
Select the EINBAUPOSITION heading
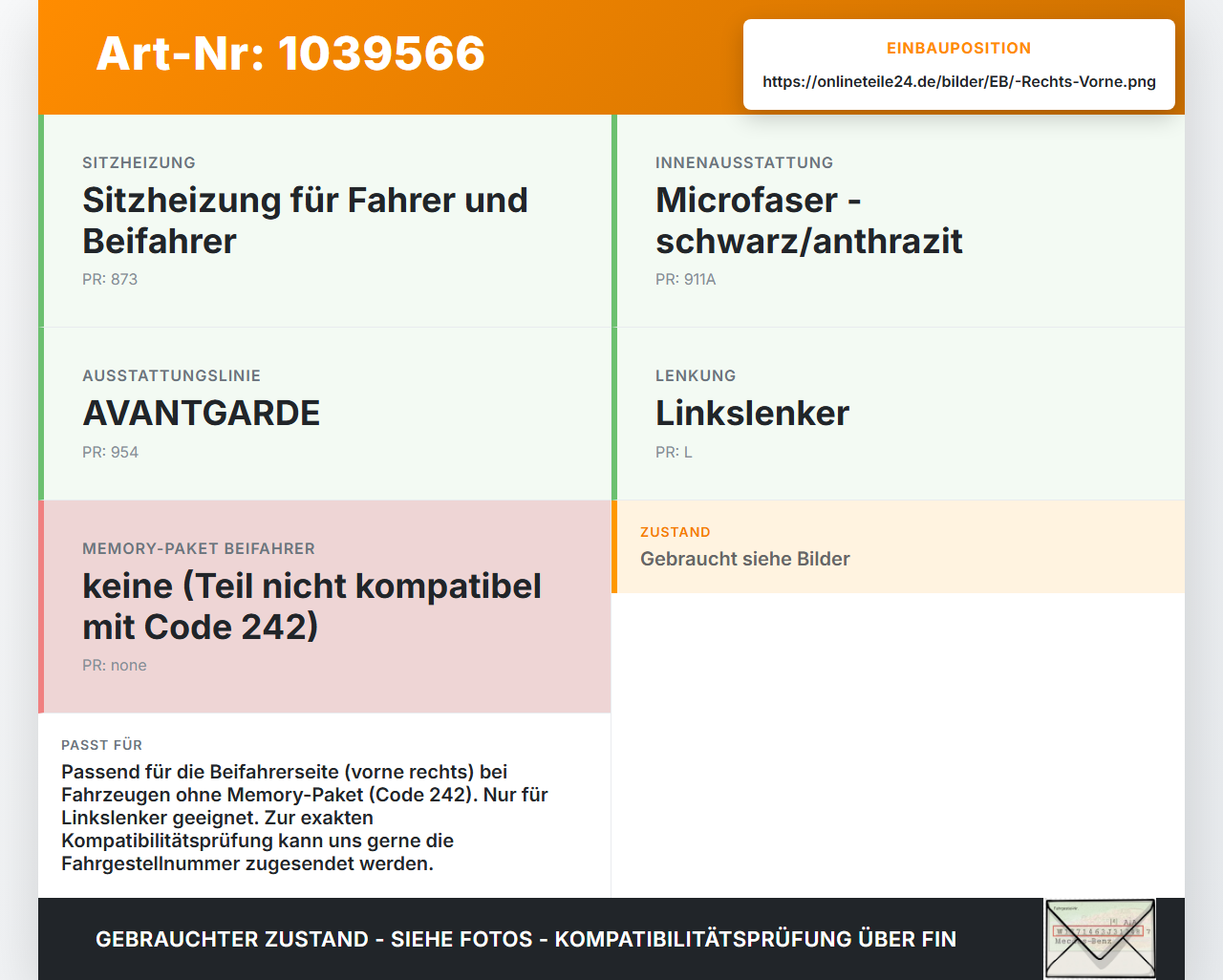coord(958,48)
